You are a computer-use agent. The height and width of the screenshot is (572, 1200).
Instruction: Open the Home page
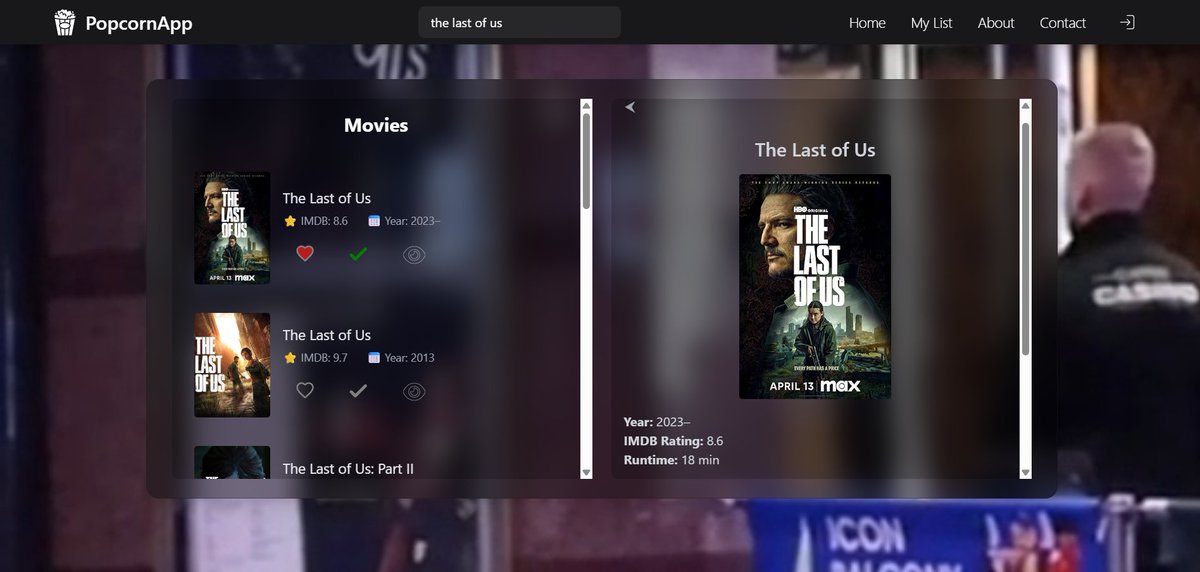click(867, 23)
